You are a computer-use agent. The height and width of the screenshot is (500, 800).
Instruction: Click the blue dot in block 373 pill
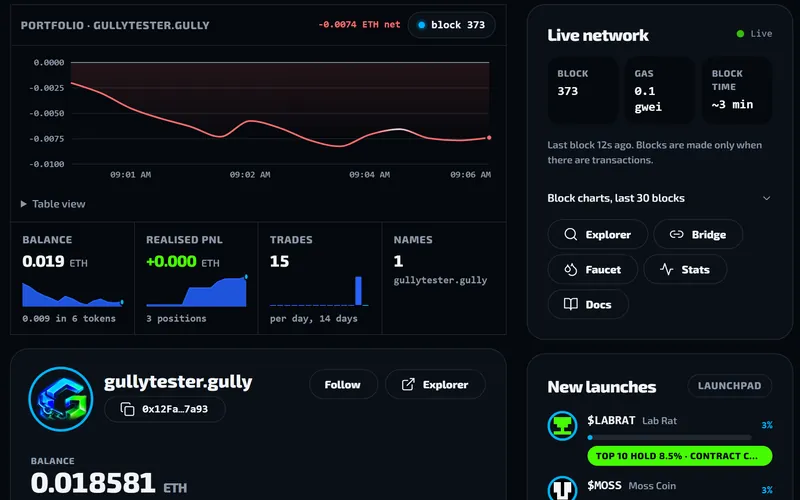tap(421, 25)
